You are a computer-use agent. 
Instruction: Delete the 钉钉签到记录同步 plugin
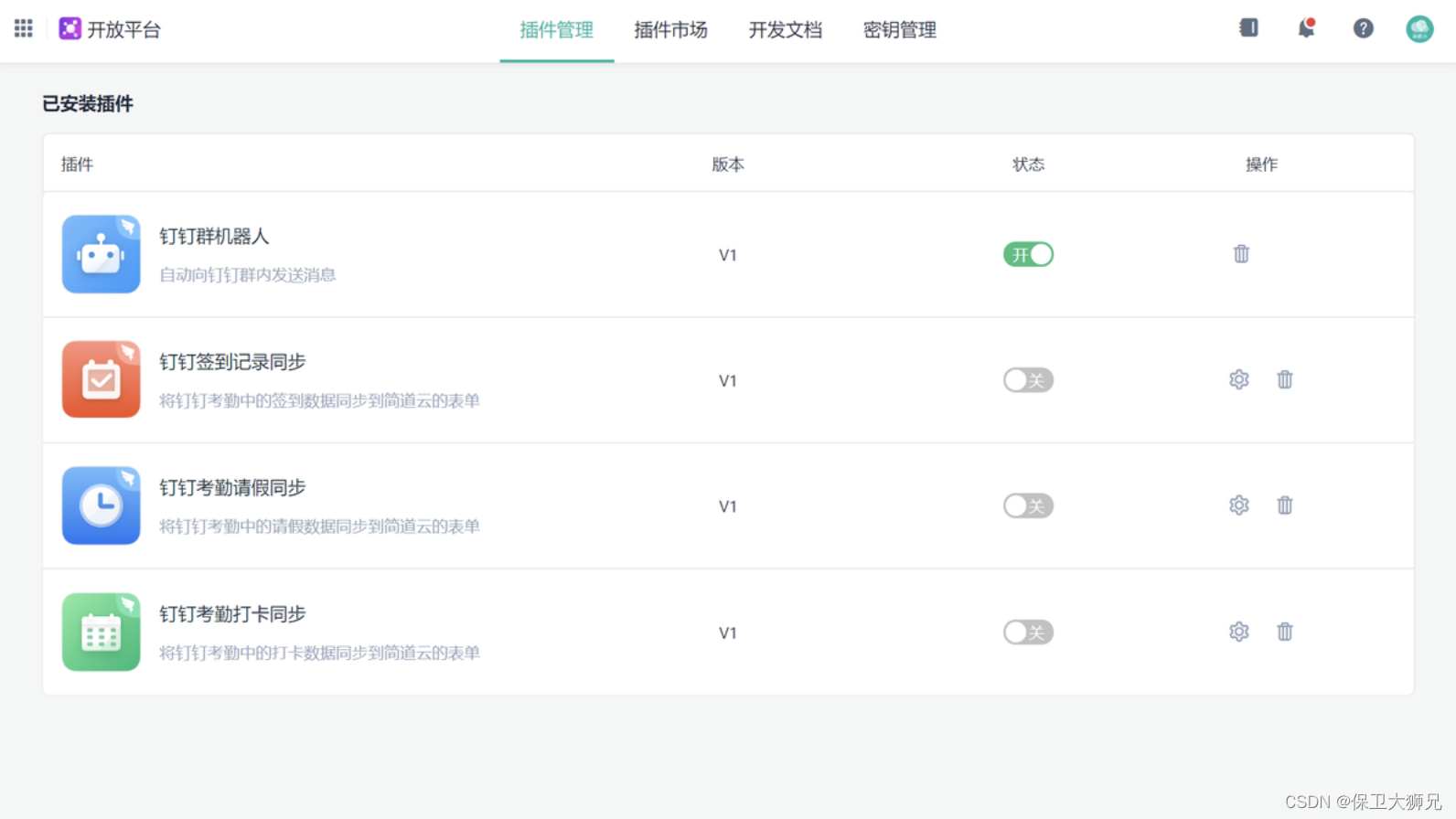[1285, 379]
